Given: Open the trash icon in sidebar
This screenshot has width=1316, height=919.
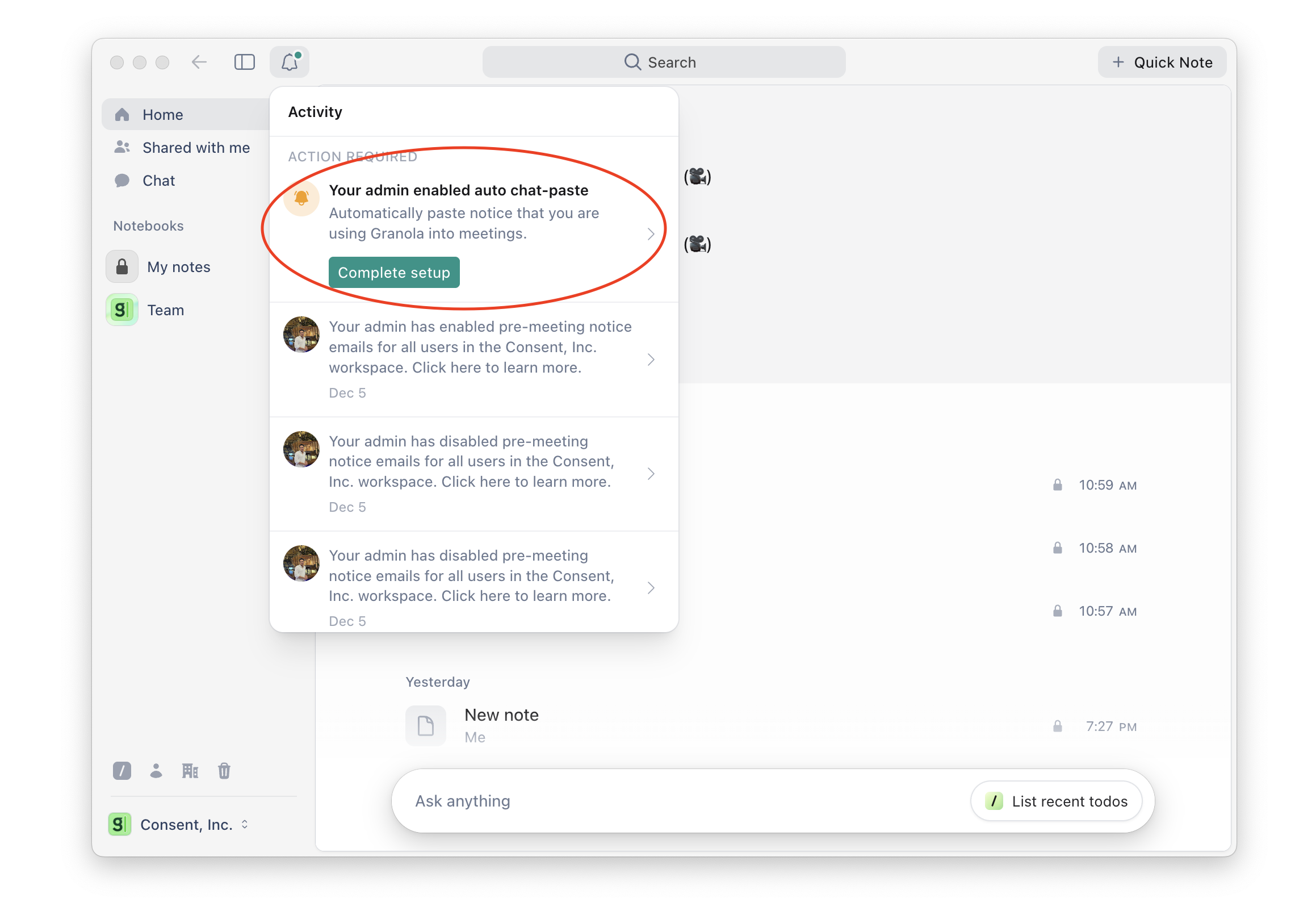Looking at the screenshot, I should click(224, 771).
